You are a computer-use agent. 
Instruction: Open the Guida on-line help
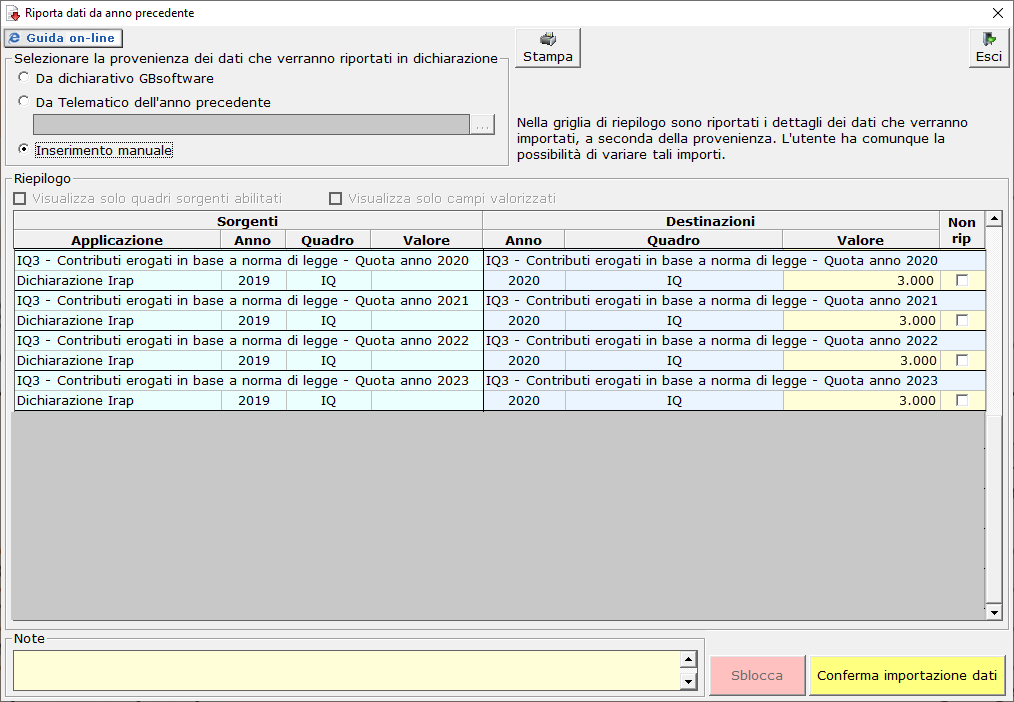coord(63,38)
